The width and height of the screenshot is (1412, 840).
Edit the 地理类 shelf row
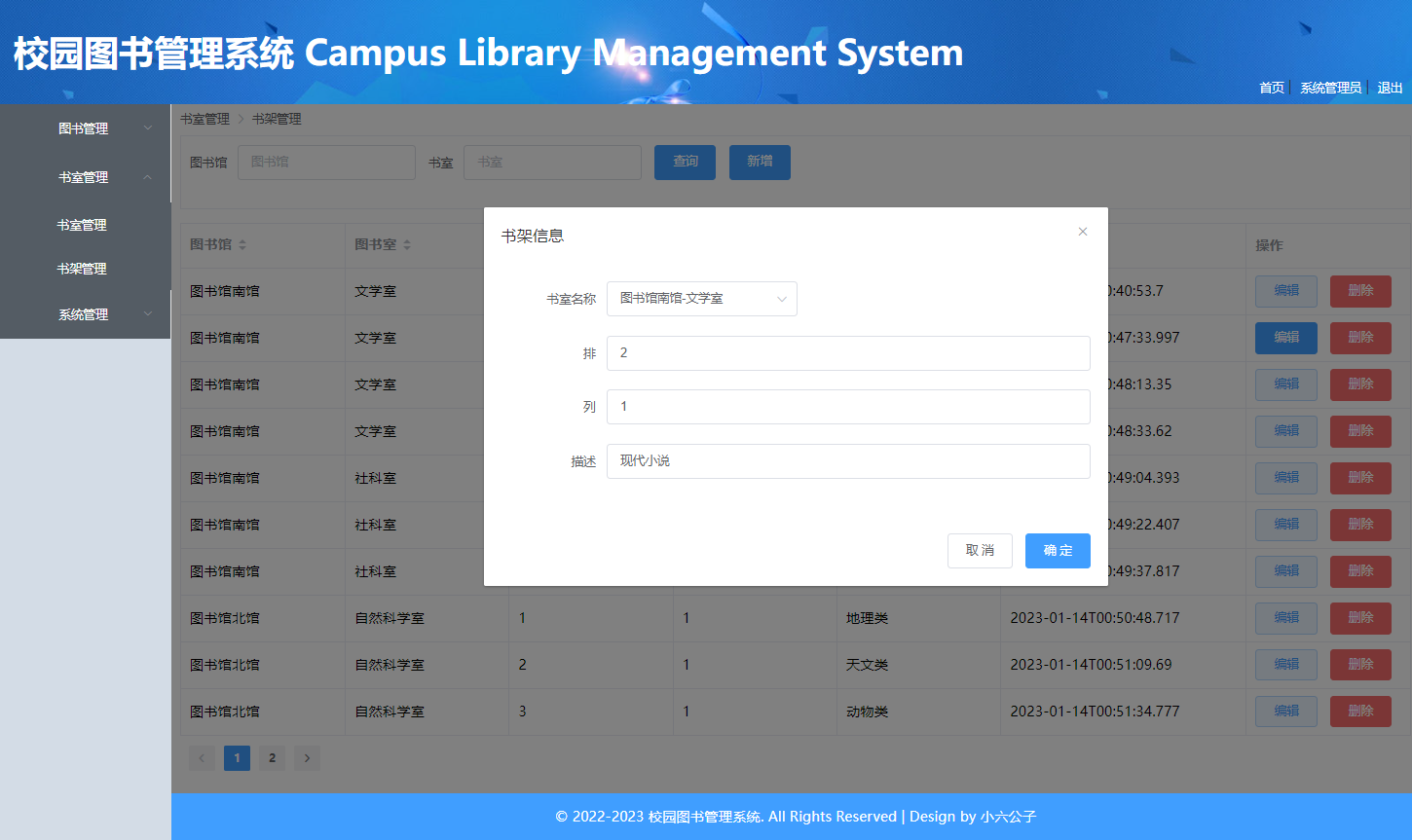pos(1286,618)
